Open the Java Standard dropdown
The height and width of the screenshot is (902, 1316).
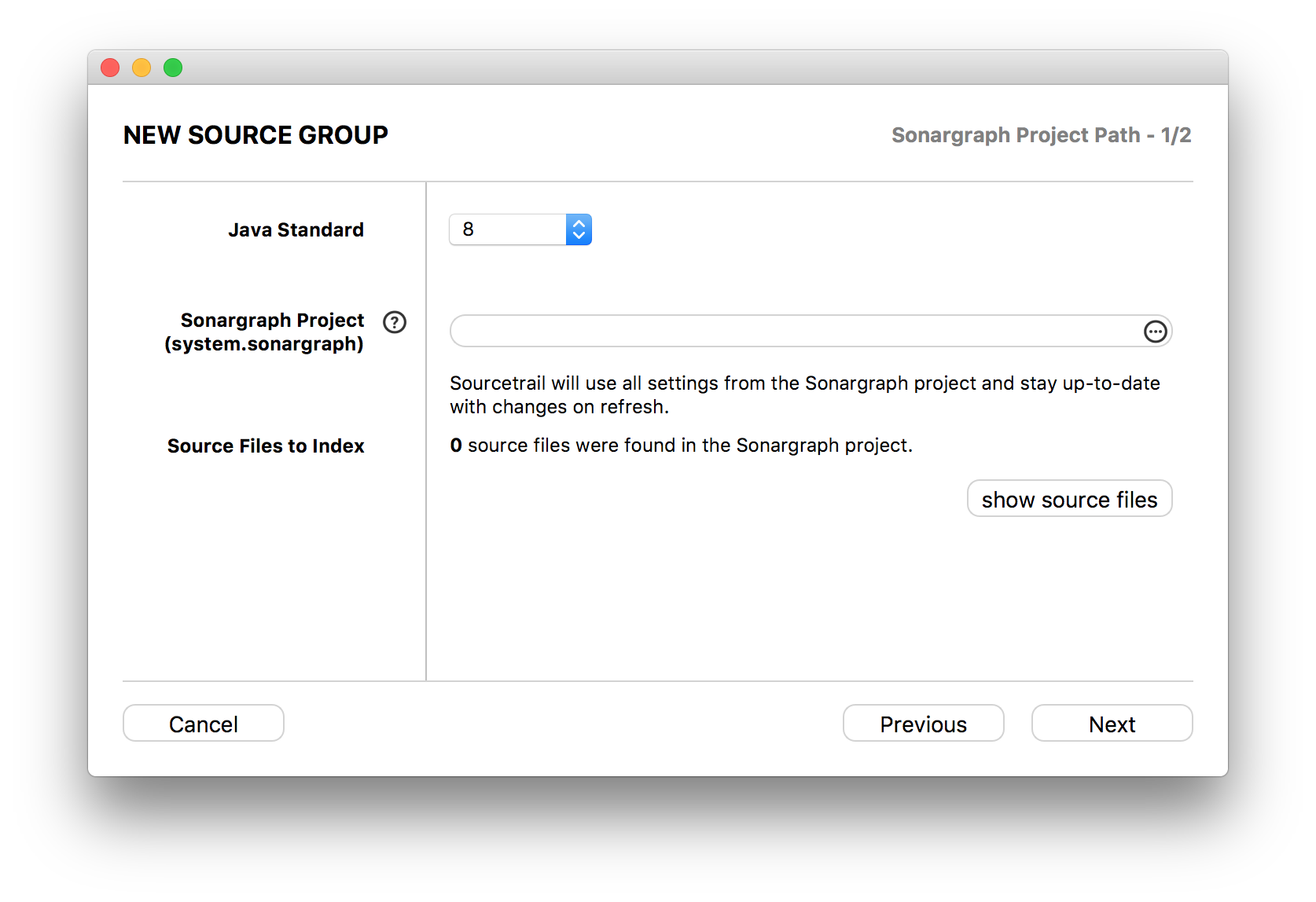(520, 229)
